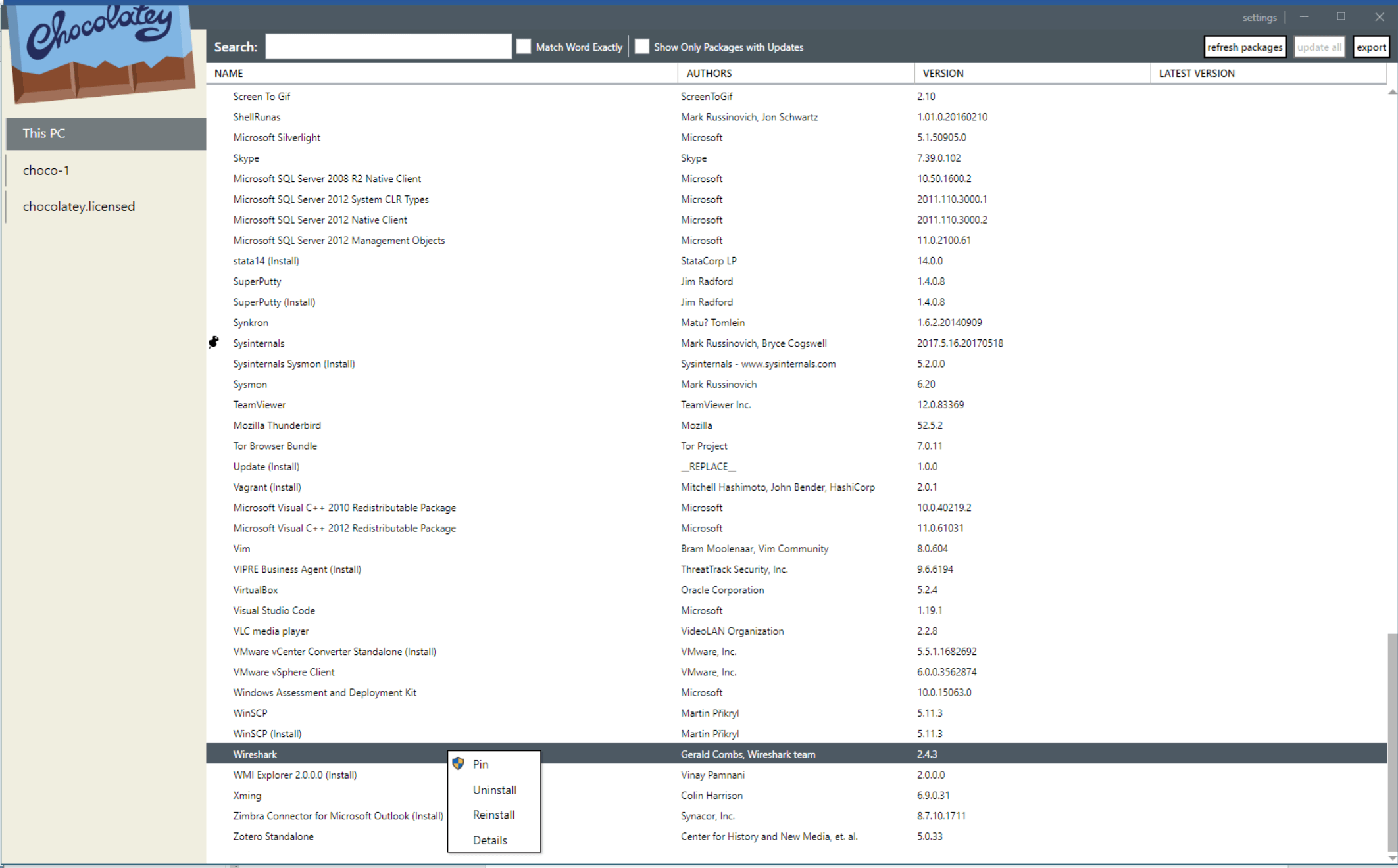Open the settings link
Screen dimensions: 1398x868
point(1259,18)
